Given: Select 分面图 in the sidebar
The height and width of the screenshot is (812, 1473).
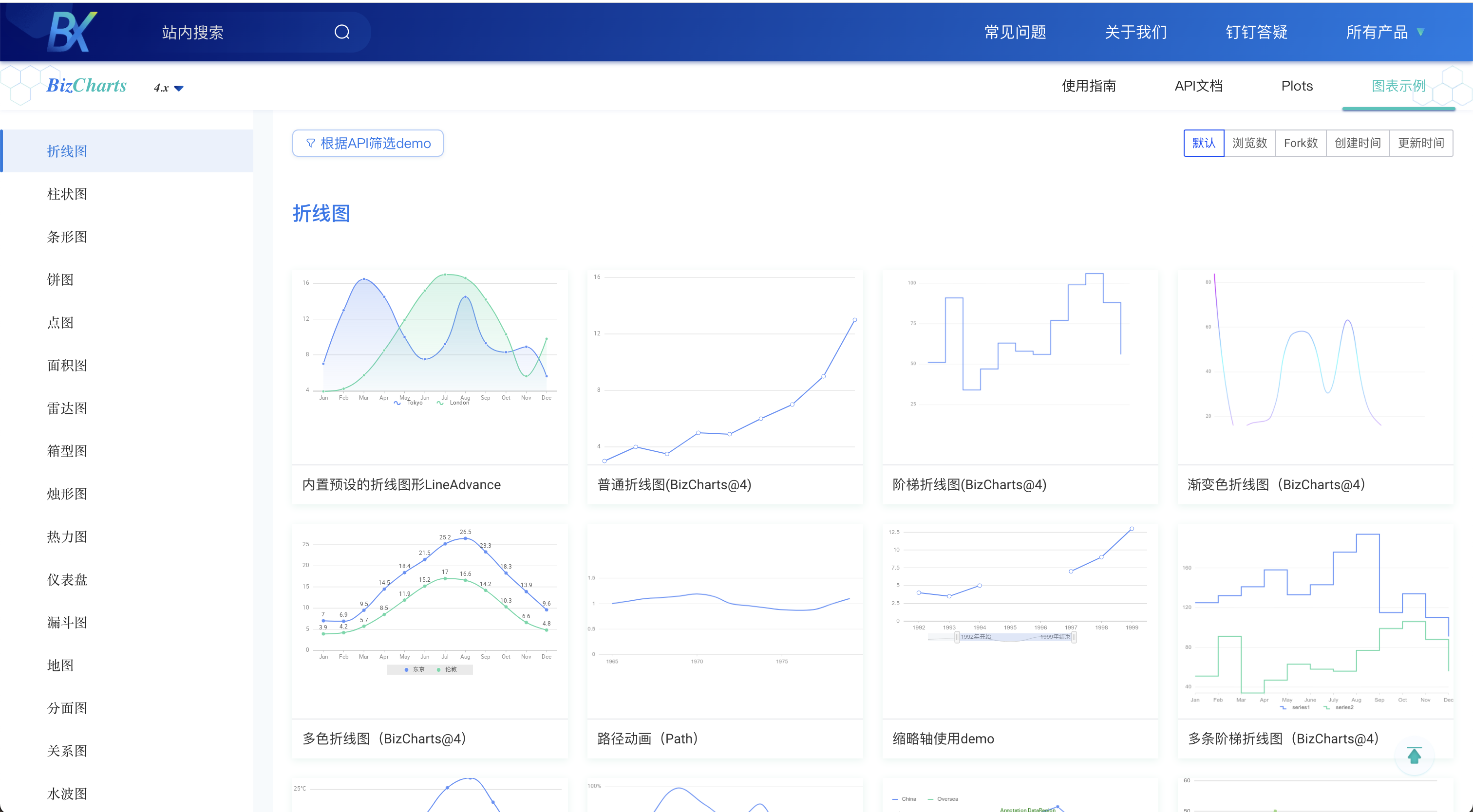Looking at the screenshot, I should [126, 708].
